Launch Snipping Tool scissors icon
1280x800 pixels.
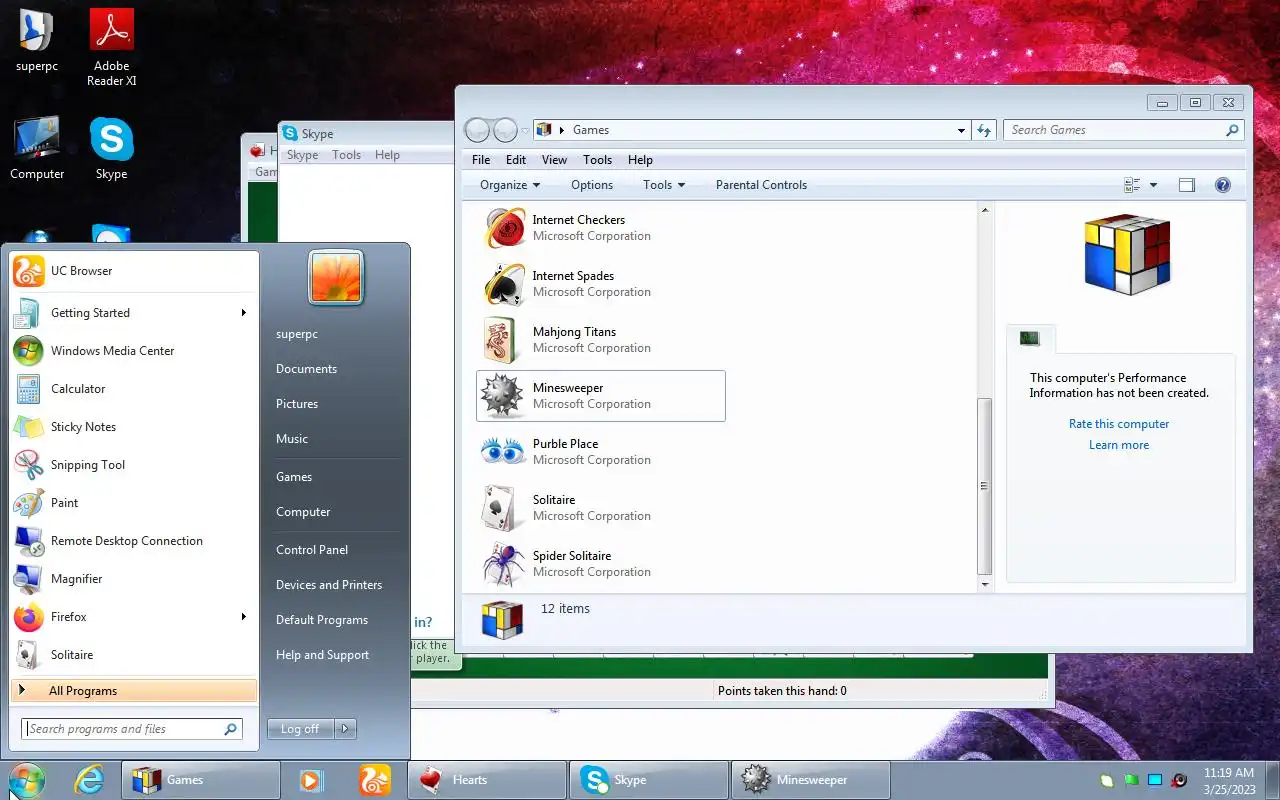28,465
